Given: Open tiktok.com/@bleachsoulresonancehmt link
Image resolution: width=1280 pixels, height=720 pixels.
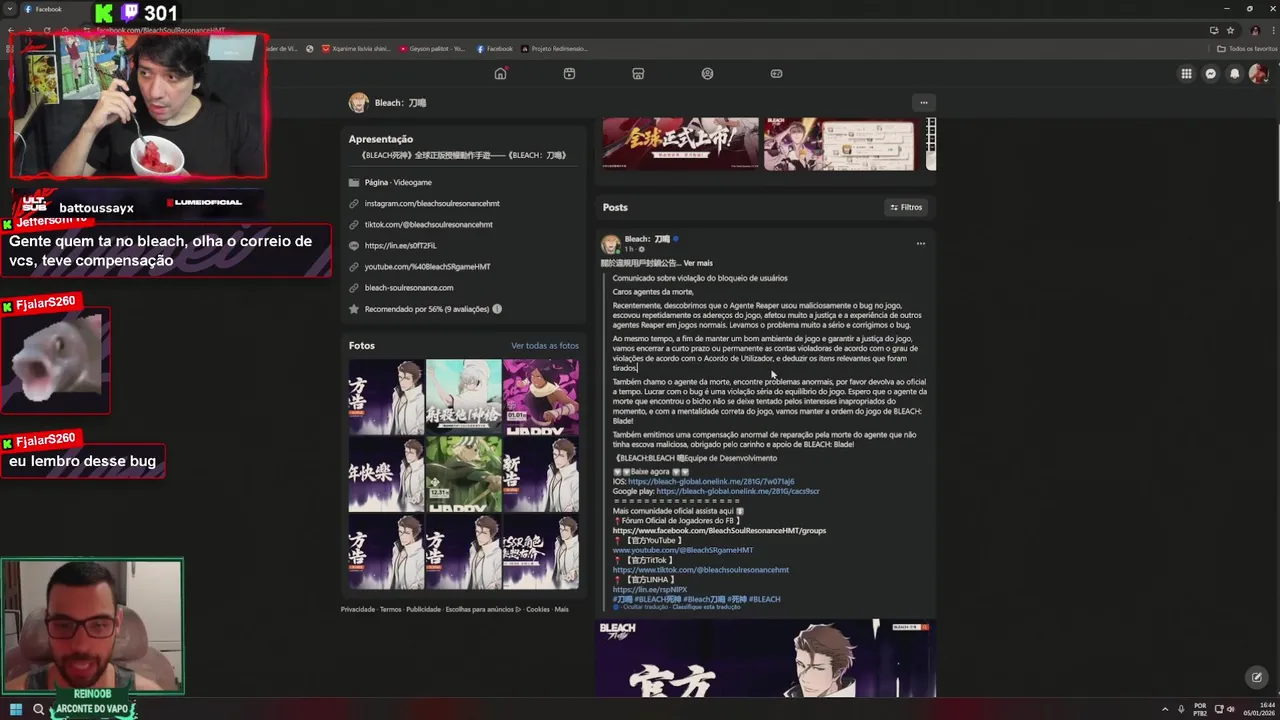Looking at the screenshot, I should pyautogui.click(x=428, y=224).
